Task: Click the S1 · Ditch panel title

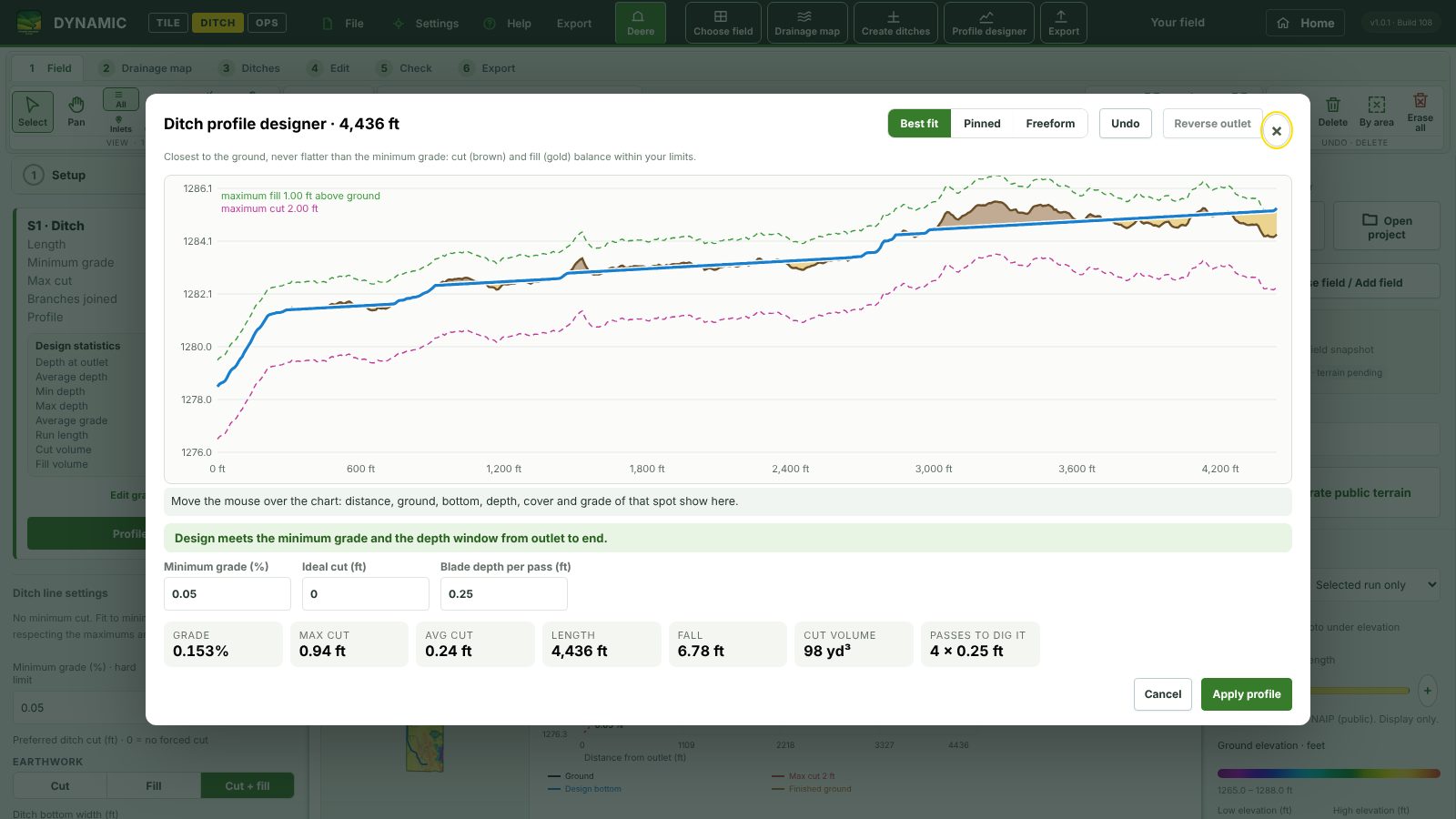Action: tap(56, 226)
